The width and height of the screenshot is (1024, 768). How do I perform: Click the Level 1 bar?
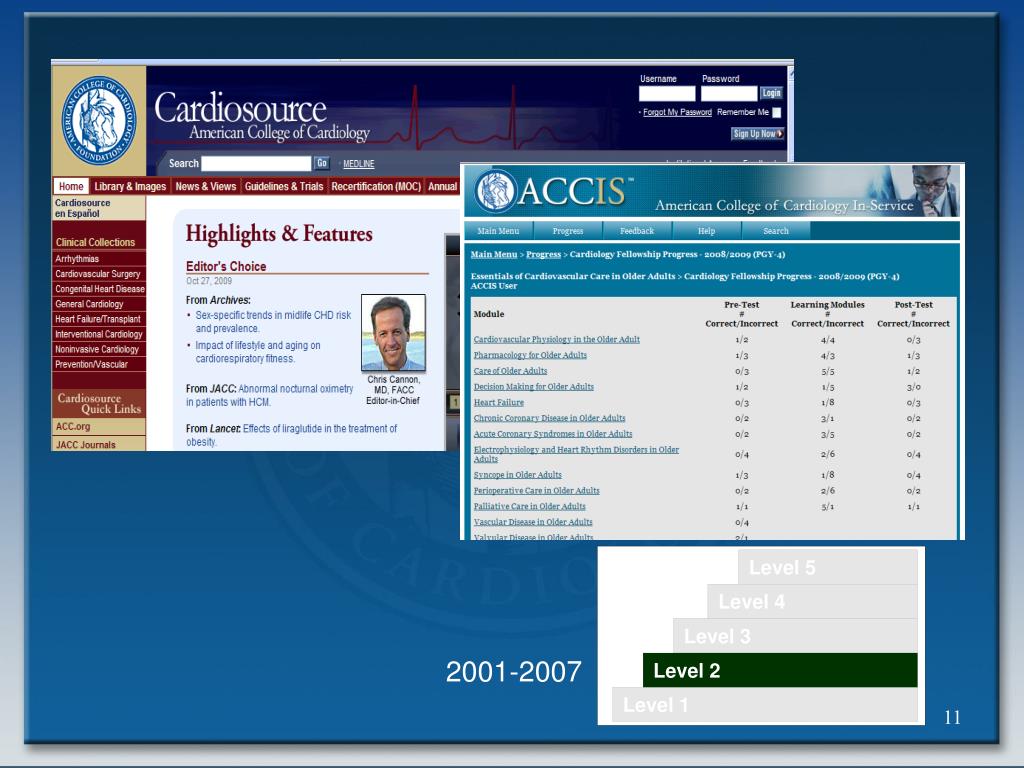click(x=765, y=705)
